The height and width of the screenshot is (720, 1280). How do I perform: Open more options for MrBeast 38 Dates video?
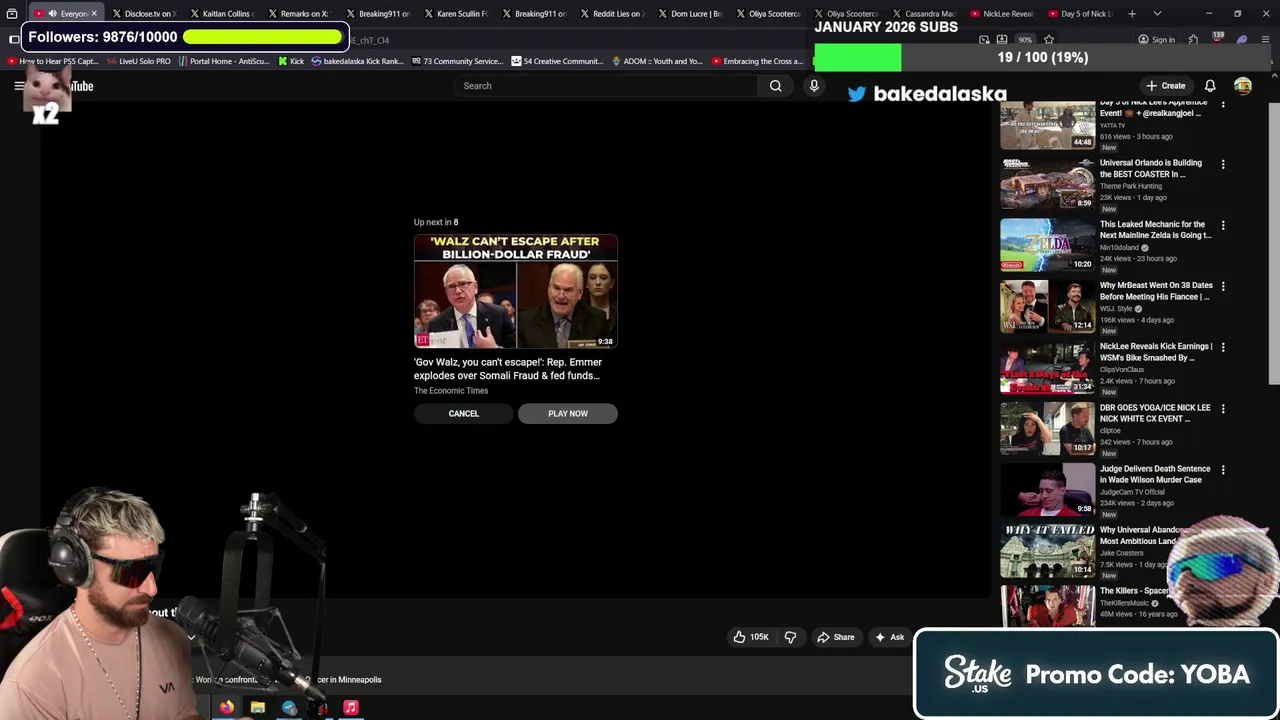pyautogui.click(x=1223, y=286)
